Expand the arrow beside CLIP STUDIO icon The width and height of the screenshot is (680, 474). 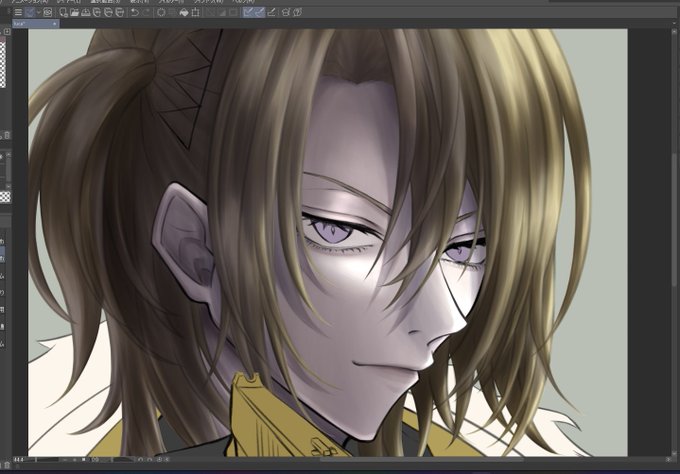[x=39, y=13]
